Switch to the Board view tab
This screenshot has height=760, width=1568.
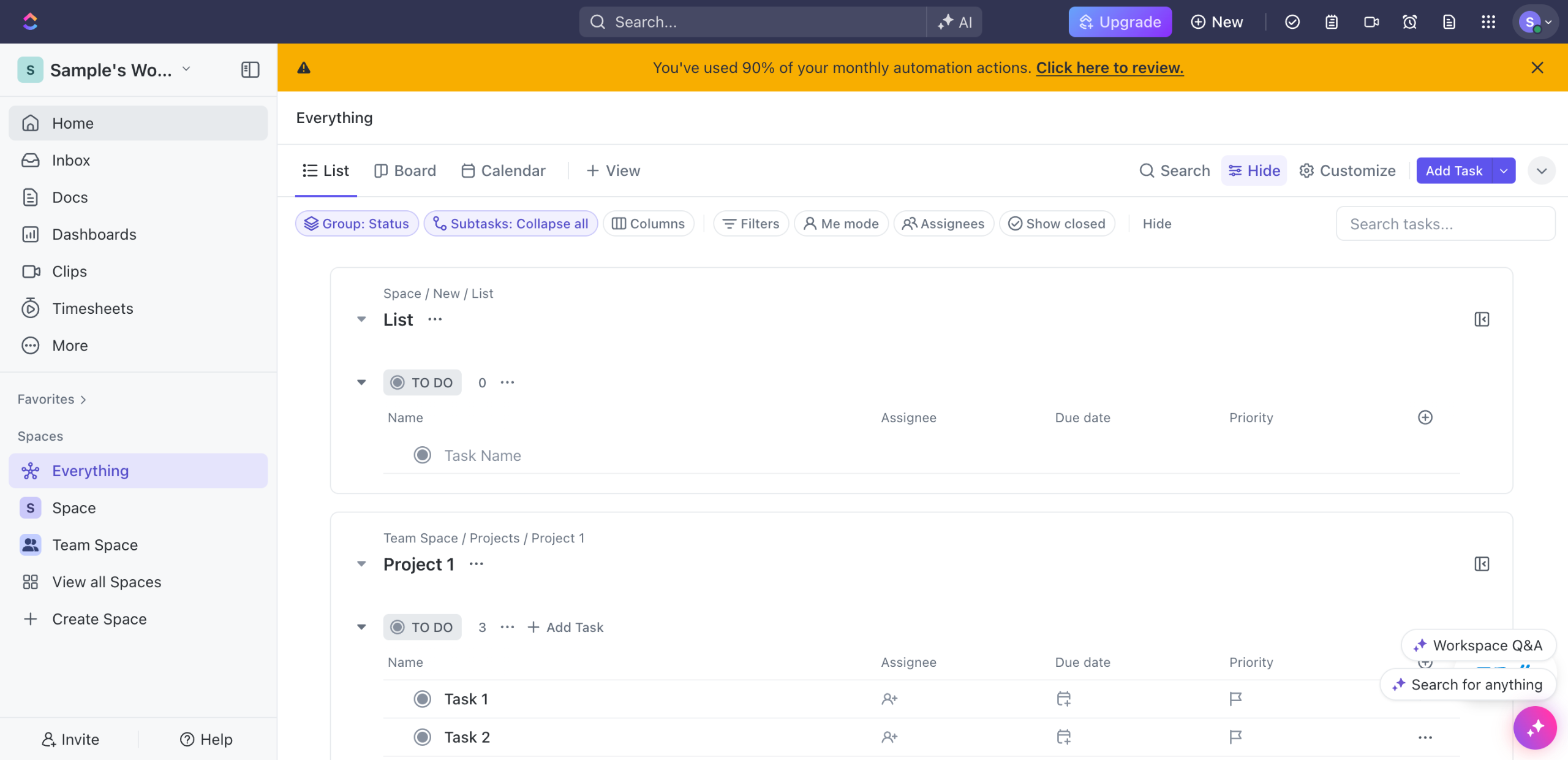click(405, 171)
